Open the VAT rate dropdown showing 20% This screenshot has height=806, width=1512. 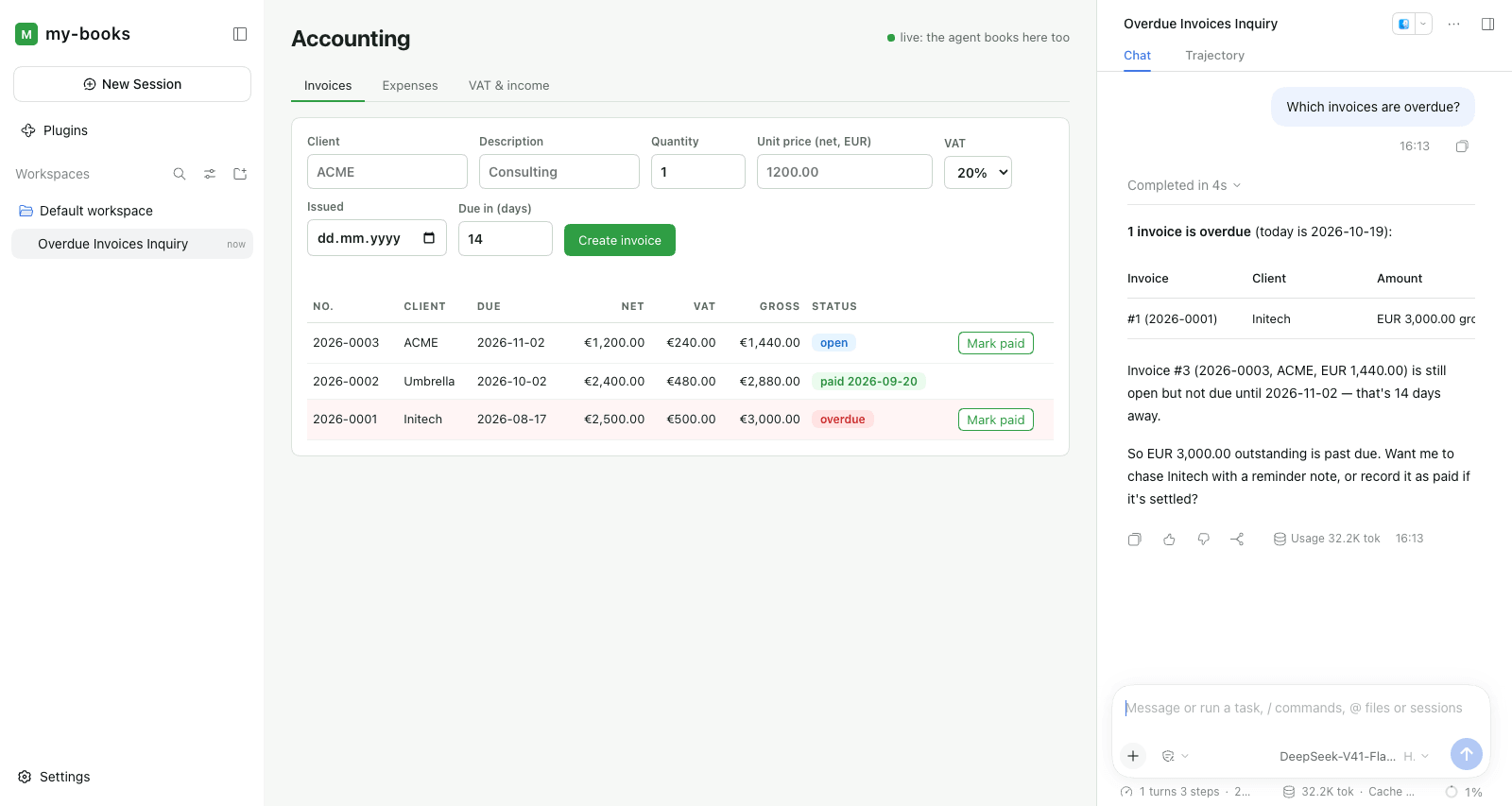pyautogui.click(x=978, y=173)
